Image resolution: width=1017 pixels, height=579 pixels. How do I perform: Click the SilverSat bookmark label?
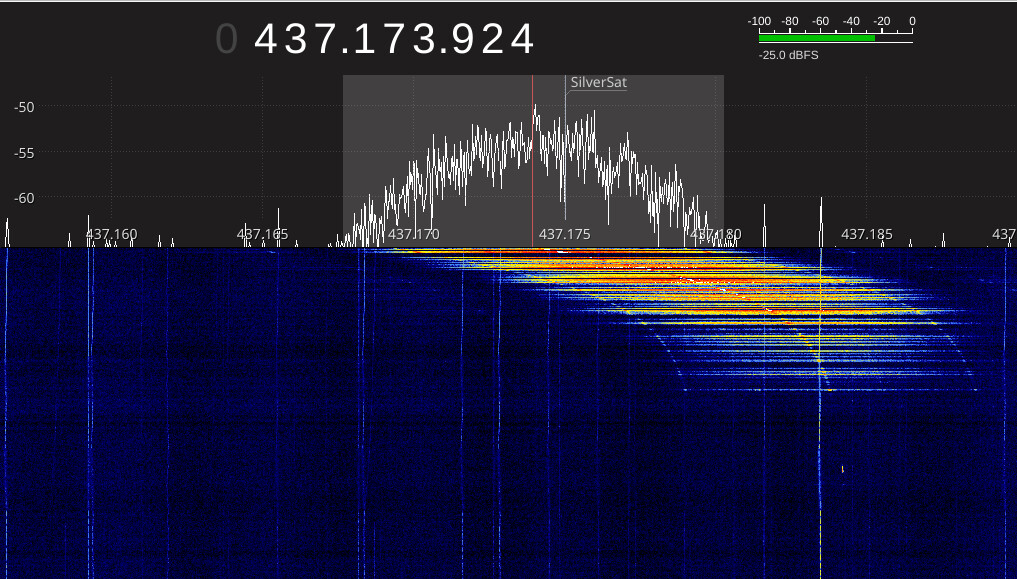597,83
